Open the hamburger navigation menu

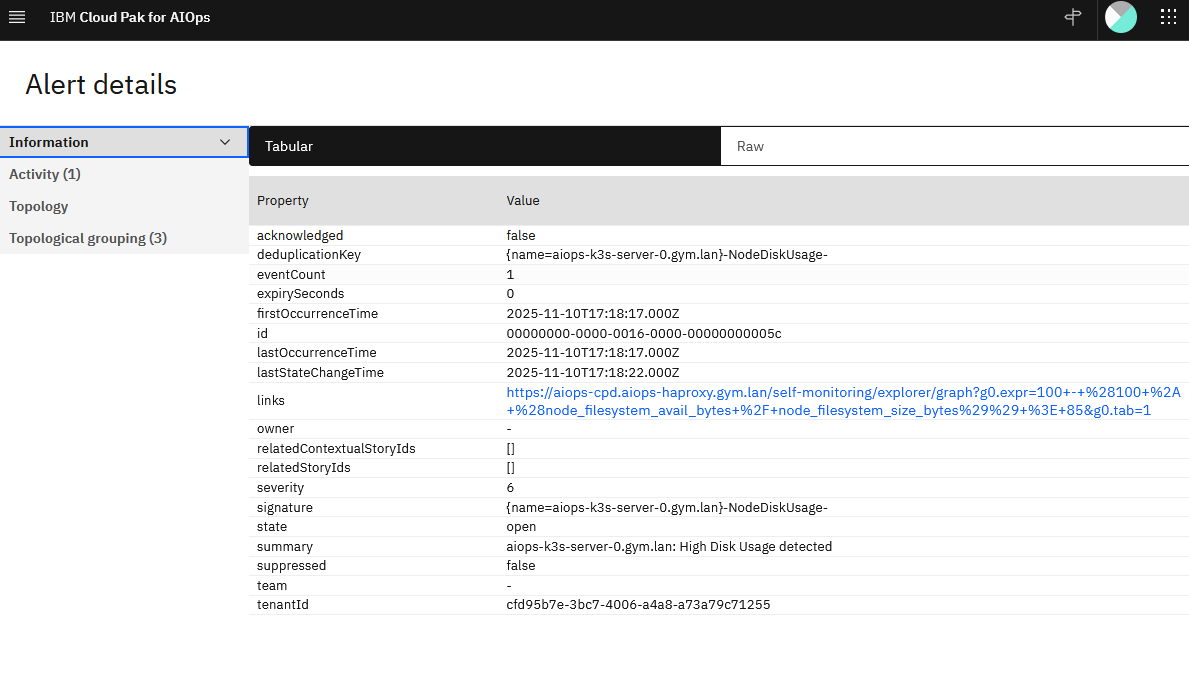tap(17, 17)
